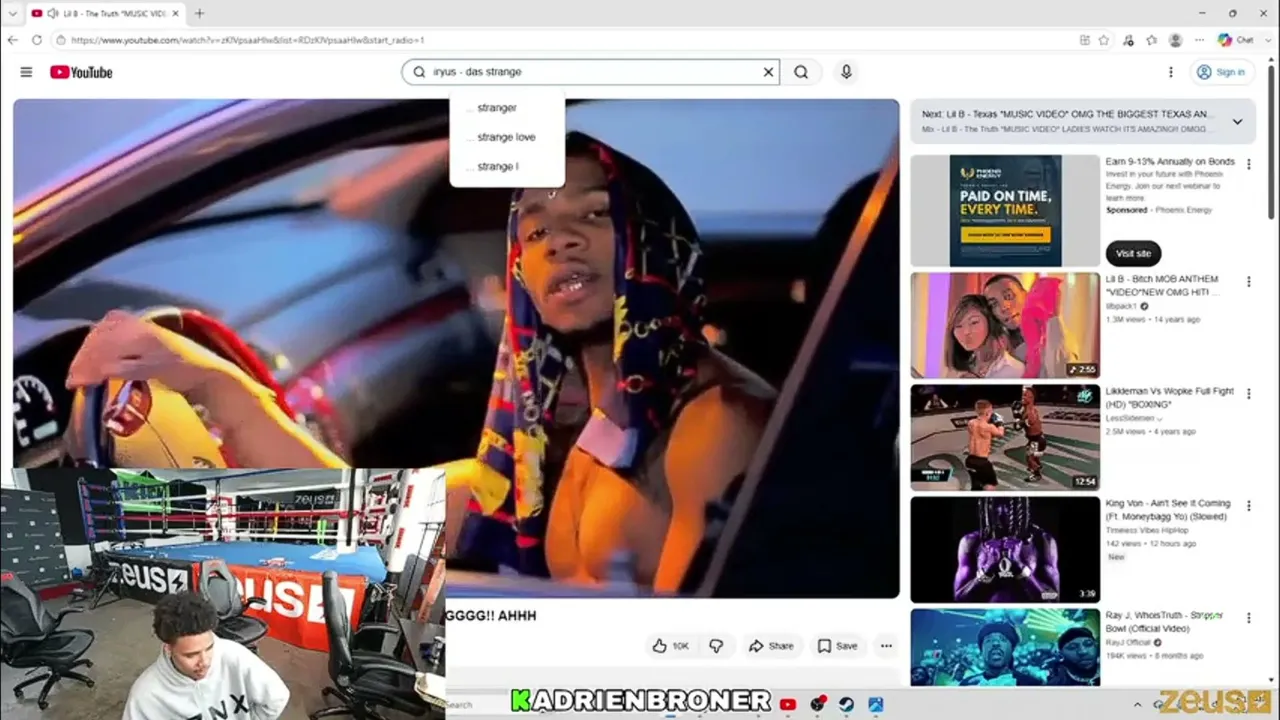Open the browser's three-dot settings menu
Image resolution: width=1280 pixels, height=720 pixels.
click(x=1200, y=40)
